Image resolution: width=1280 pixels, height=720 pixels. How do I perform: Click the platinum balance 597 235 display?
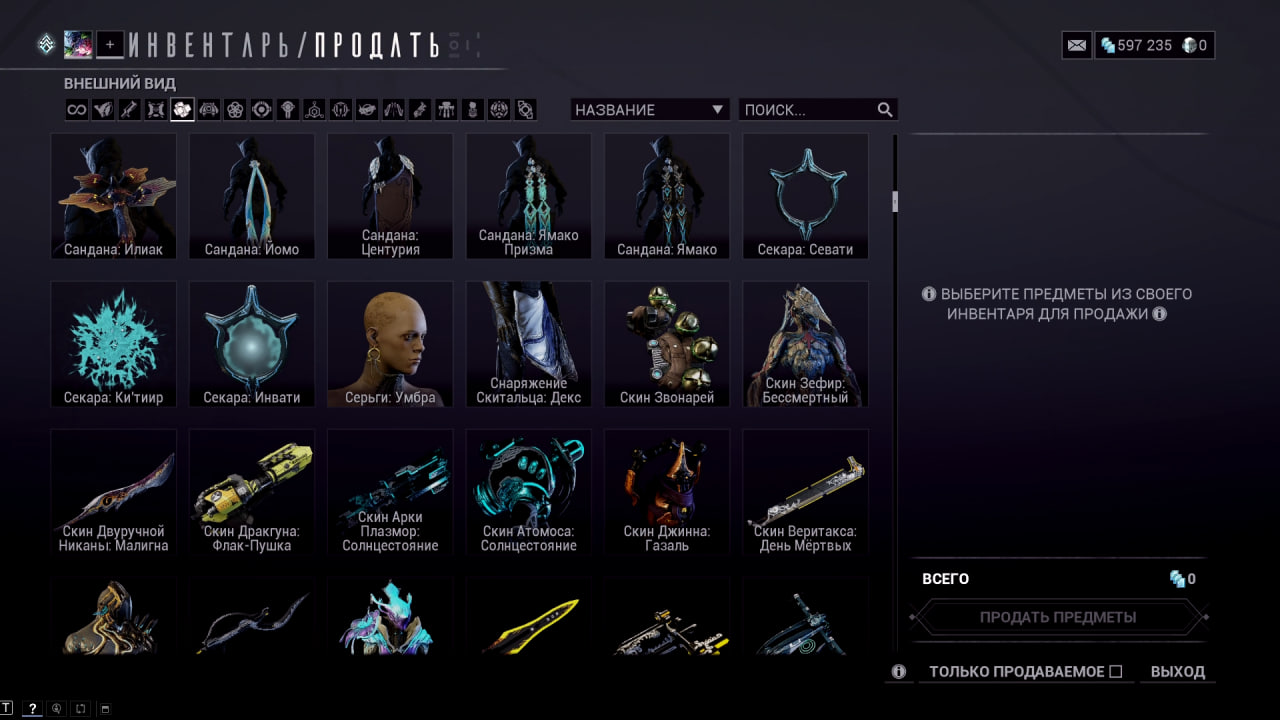coord(1135,45)
